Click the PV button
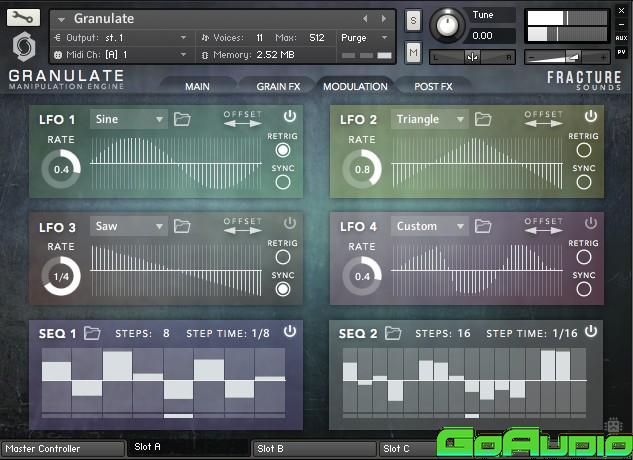633x460 pixels. click(x=621, y=52)
